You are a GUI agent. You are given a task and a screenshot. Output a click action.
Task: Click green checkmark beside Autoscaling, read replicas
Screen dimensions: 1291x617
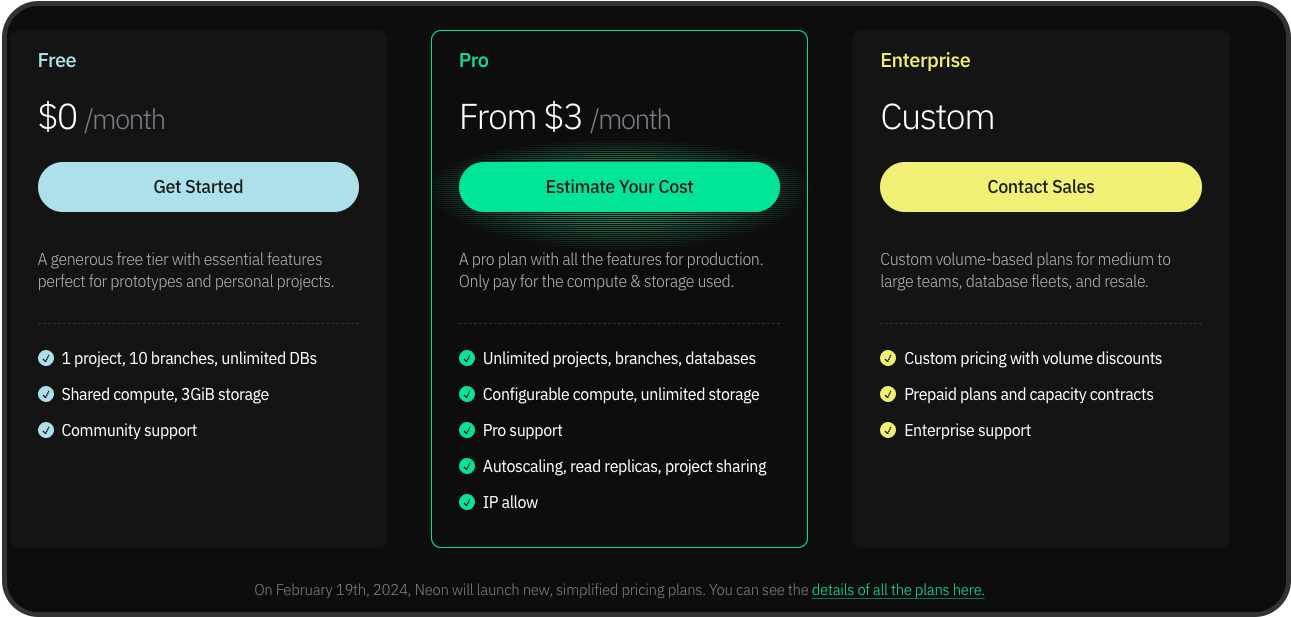467,466
